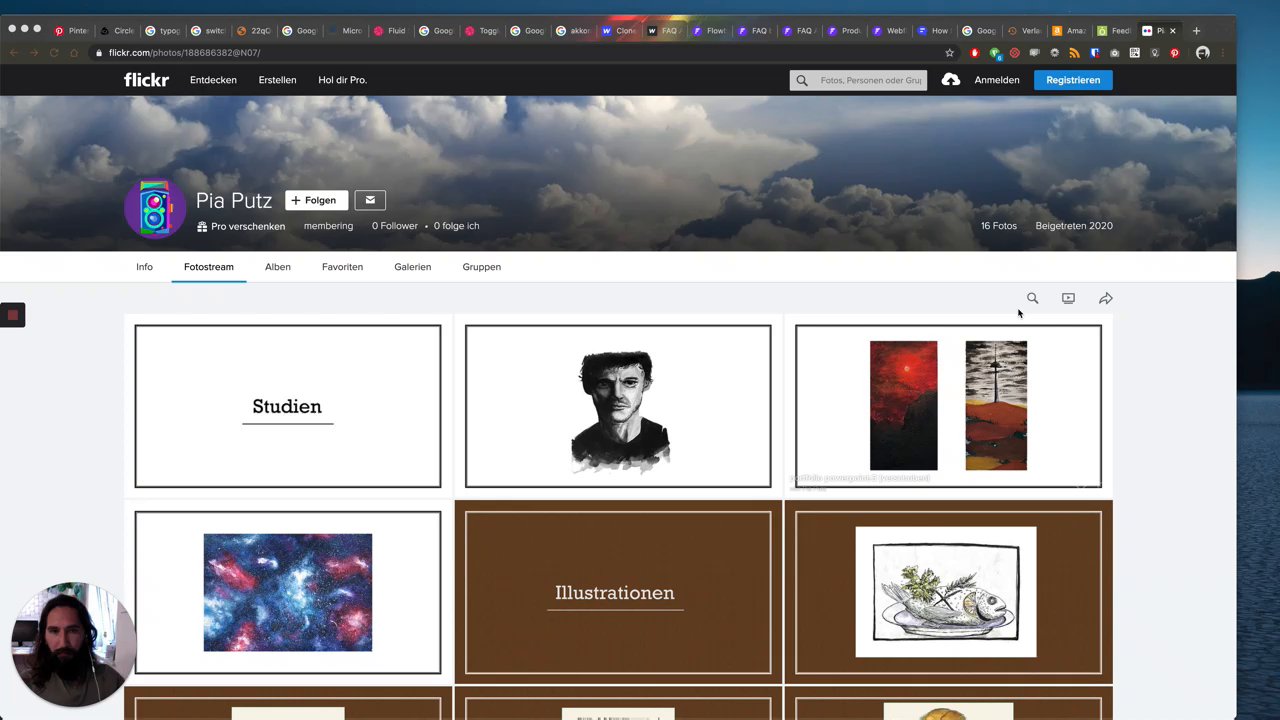Click the lock icon in the address bar
This screenshot has width=1280, height=720.
99,53
